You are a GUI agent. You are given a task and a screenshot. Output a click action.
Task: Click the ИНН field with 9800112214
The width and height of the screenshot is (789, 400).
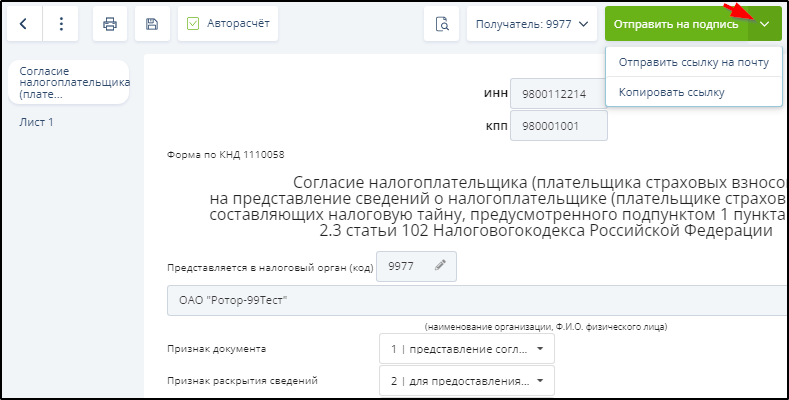coord(558,94)
